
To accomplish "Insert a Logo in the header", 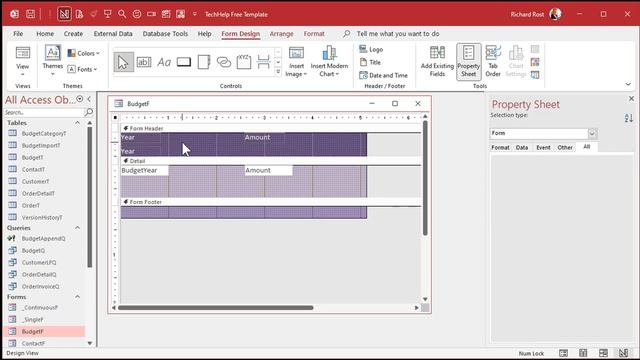I will tap(371, 49).
